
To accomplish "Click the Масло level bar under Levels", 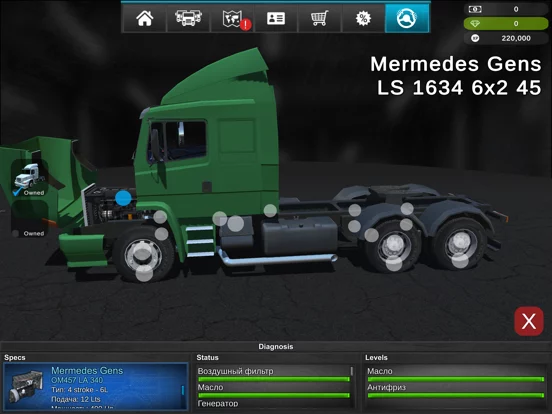I will point(456,379).
